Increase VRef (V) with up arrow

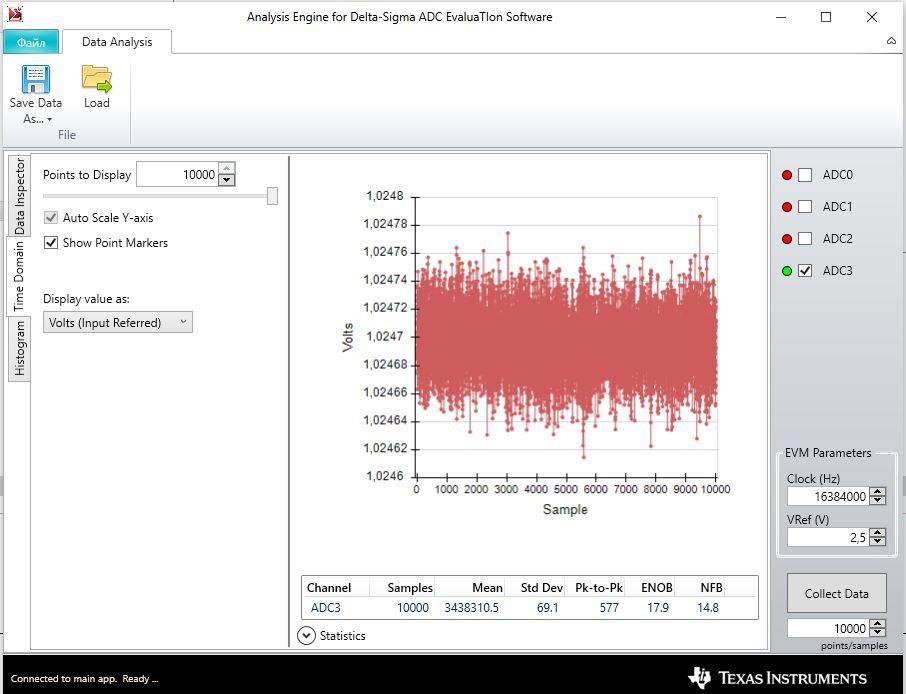coord(878,533)
